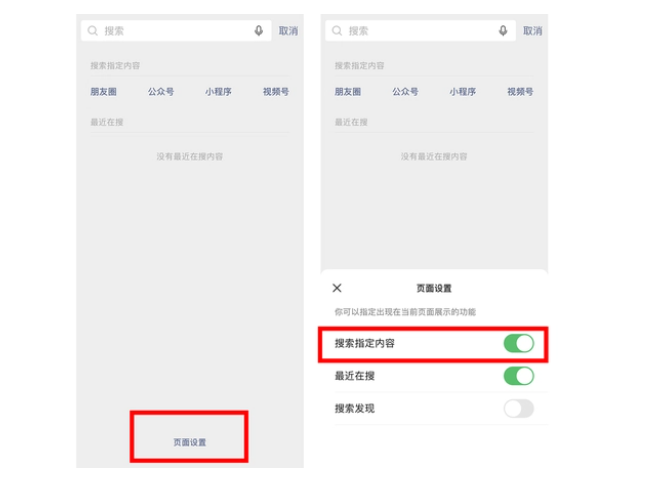Close the 页面设置 panel with X
The width and height of the screenshot is (657, 482).
pos(337,288)
